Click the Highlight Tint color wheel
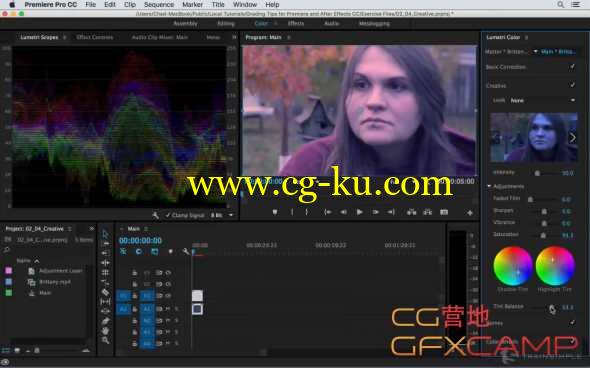590x368 pixels. pos(555,266)
